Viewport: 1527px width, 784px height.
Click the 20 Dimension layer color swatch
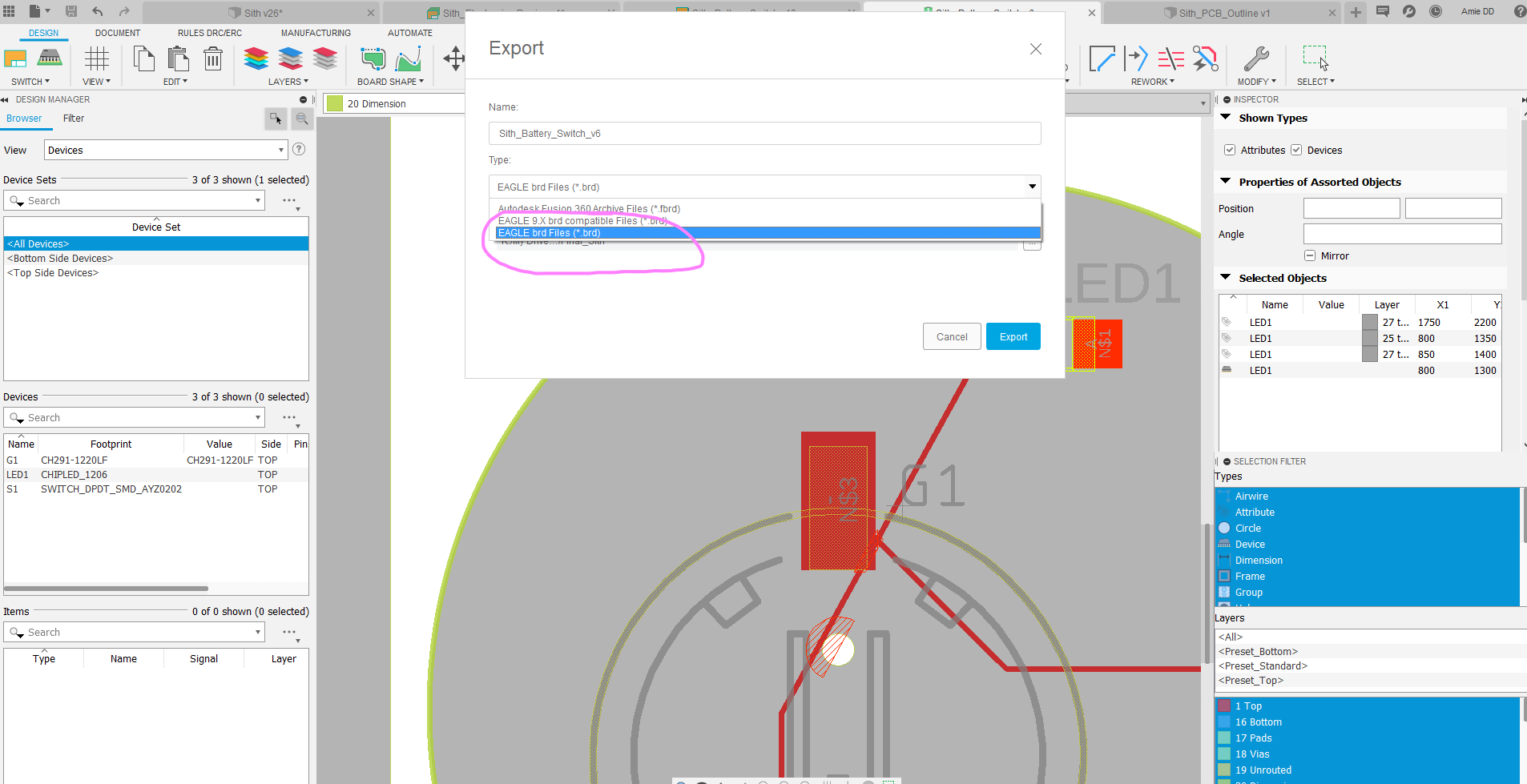pyautogui.click(x=335, y=103)
